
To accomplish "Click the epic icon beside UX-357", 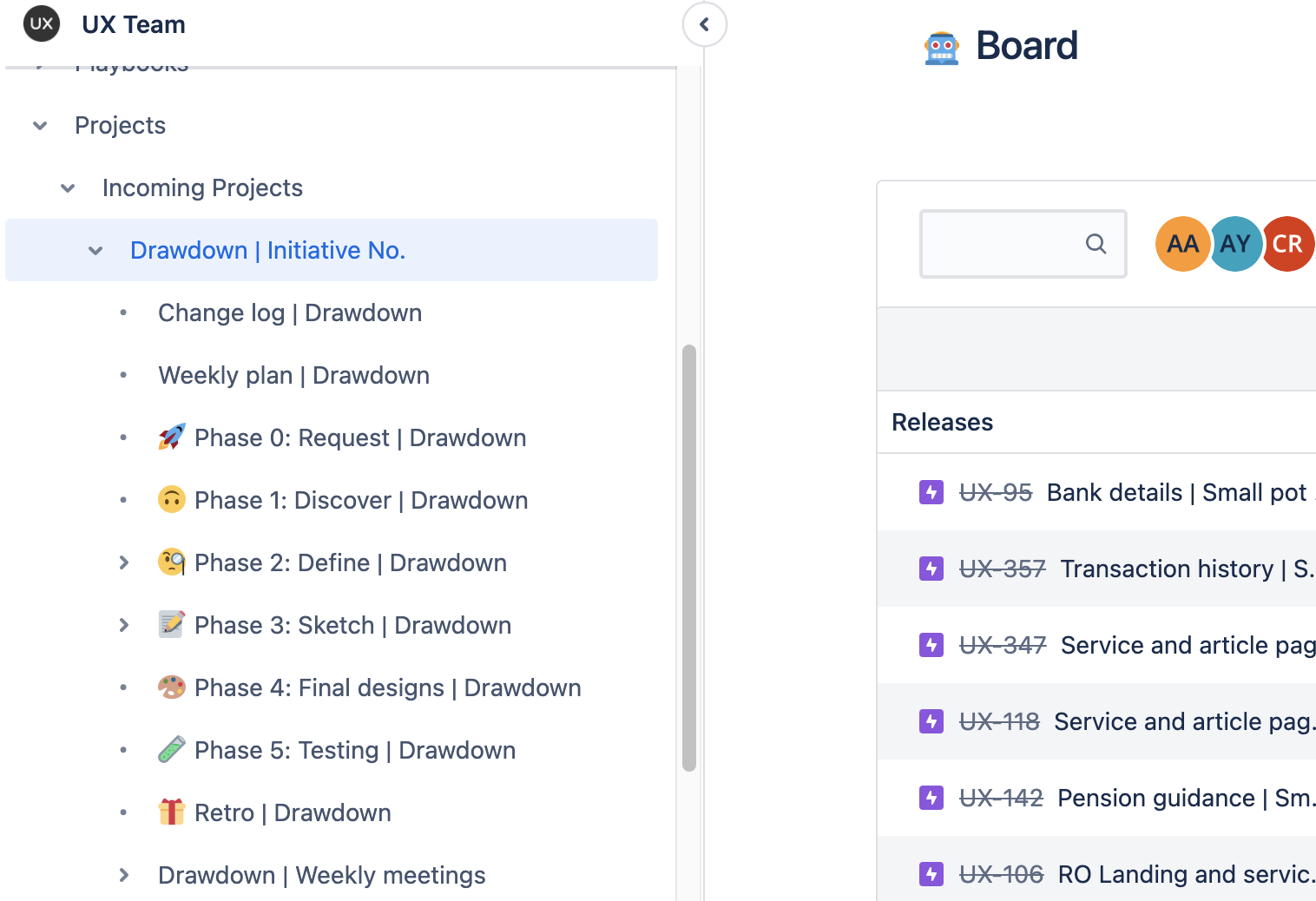I will coord(931,569).
